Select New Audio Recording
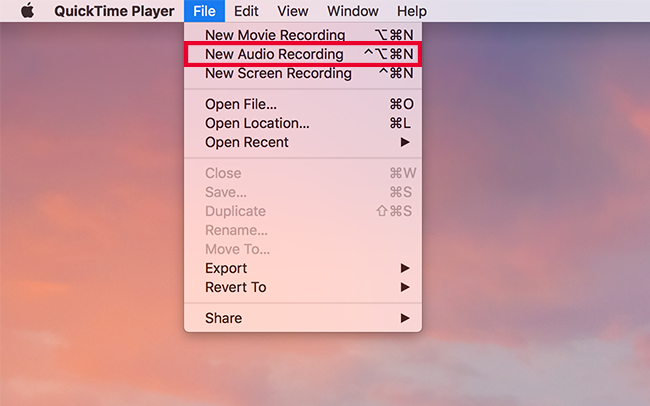The image size is (650, 406). coord(274,54)
